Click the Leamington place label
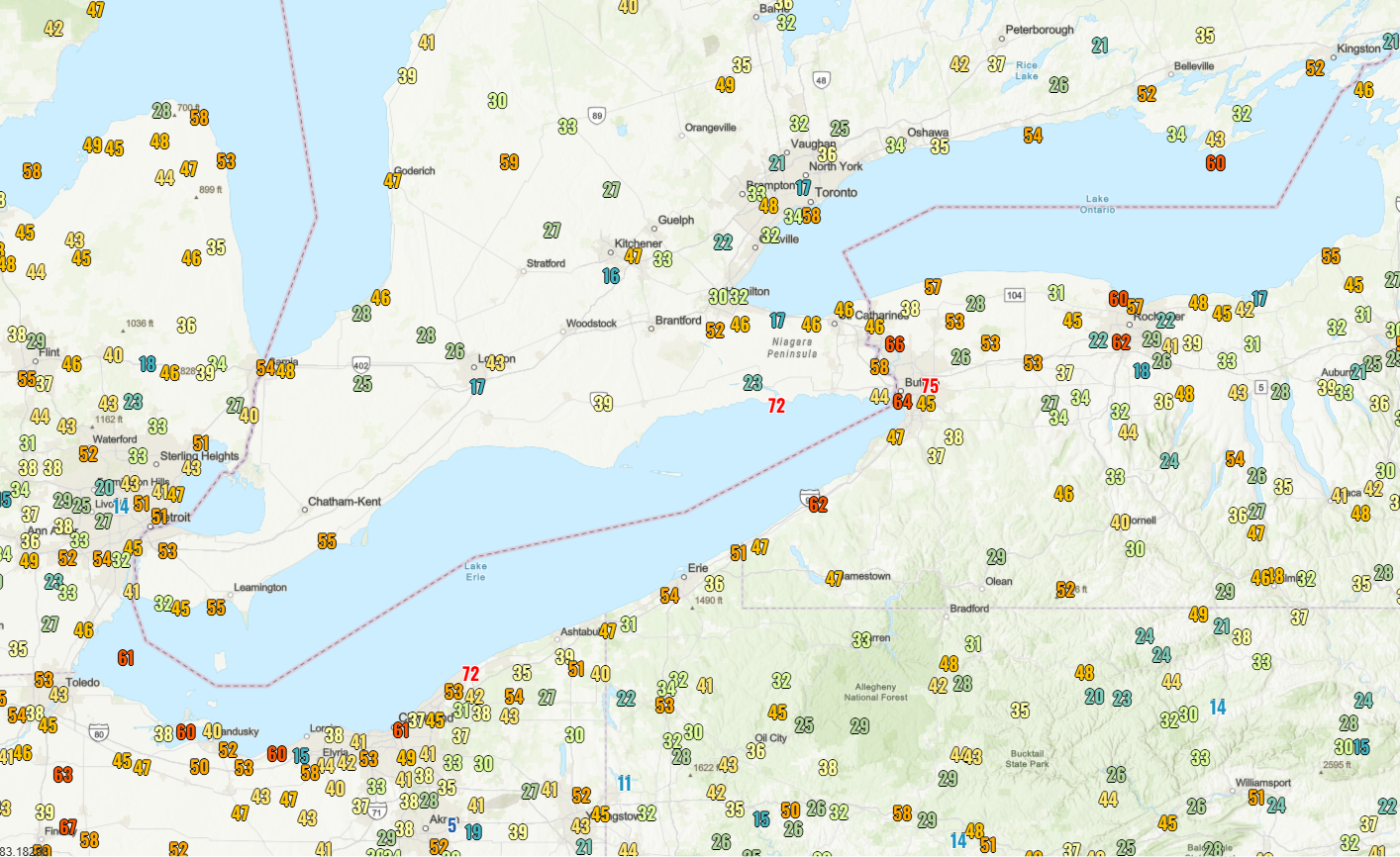 pos(259,588)
